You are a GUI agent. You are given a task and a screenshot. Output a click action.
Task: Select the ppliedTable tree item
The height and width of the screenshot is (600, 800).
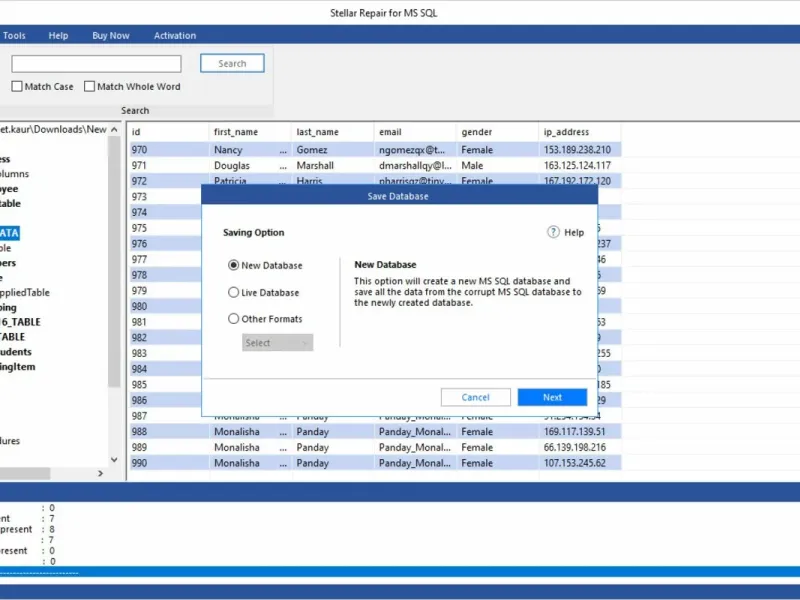click(24, 292)
